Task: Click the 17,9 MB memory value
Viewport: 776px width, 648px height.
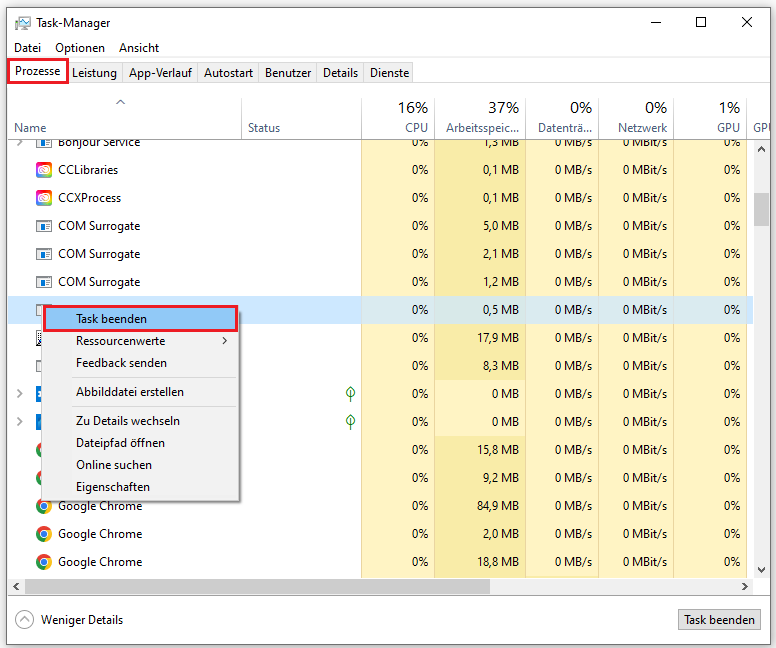Action: (x=497, y=338)
